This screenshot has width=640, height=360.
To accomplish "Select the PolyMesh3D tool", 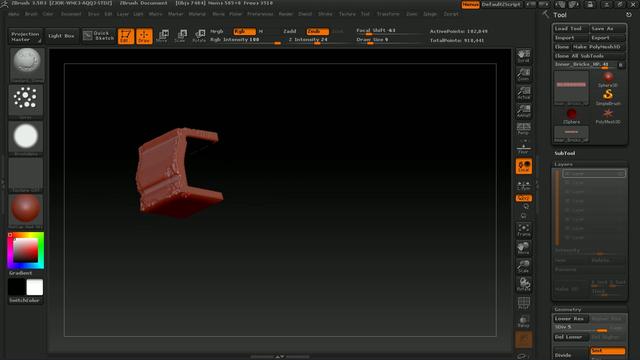I will [x=608, y=116].
